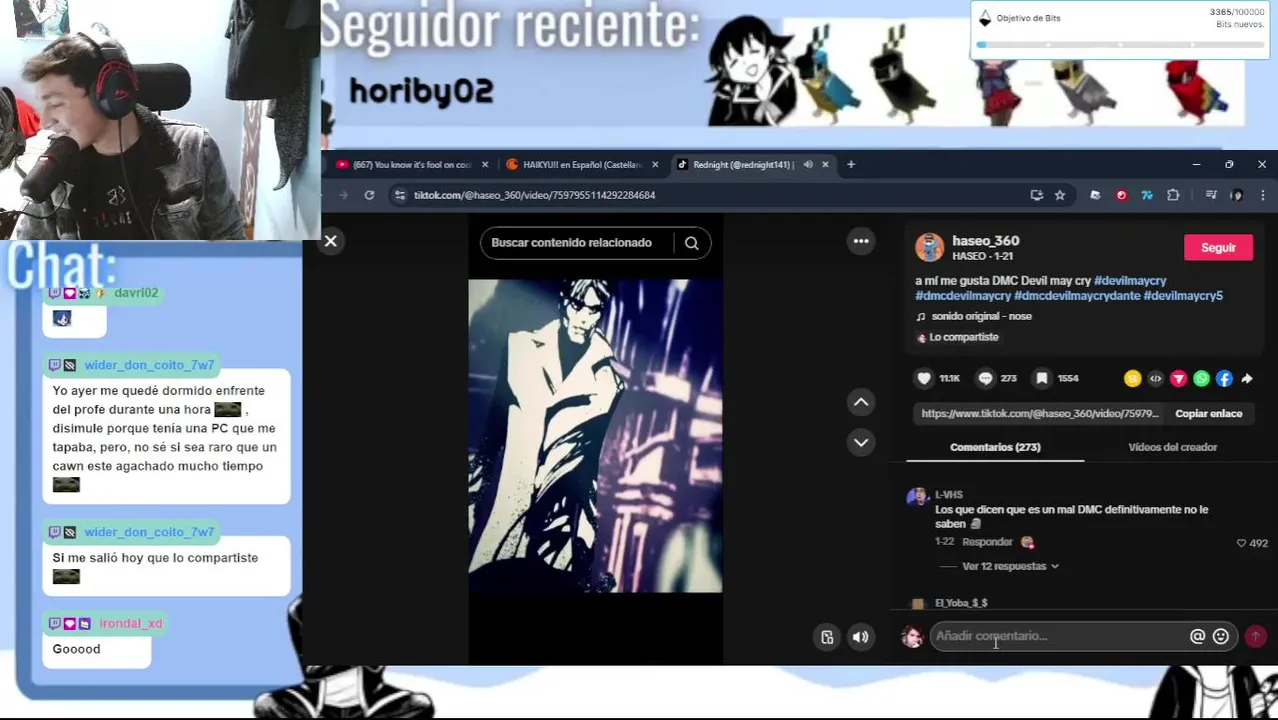View site information icon in address bar
This screenshot has height=720, width=1278.
pyautogui.click(x=400, y=195)
